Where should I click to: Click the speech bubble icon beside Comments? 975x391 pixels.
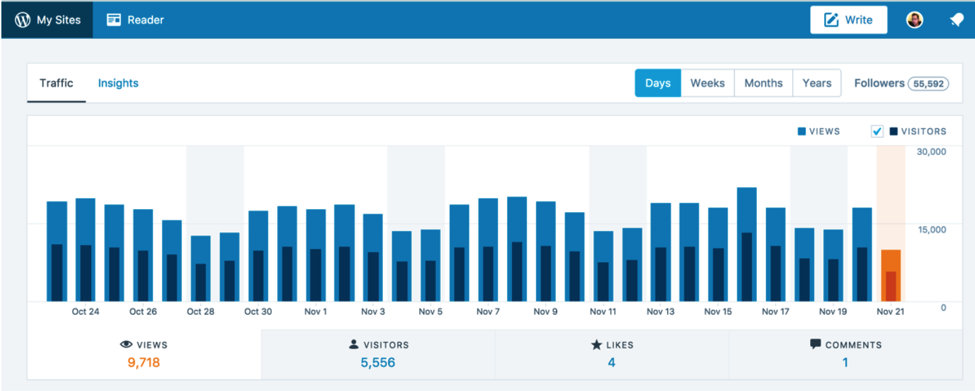pos(815,344)
